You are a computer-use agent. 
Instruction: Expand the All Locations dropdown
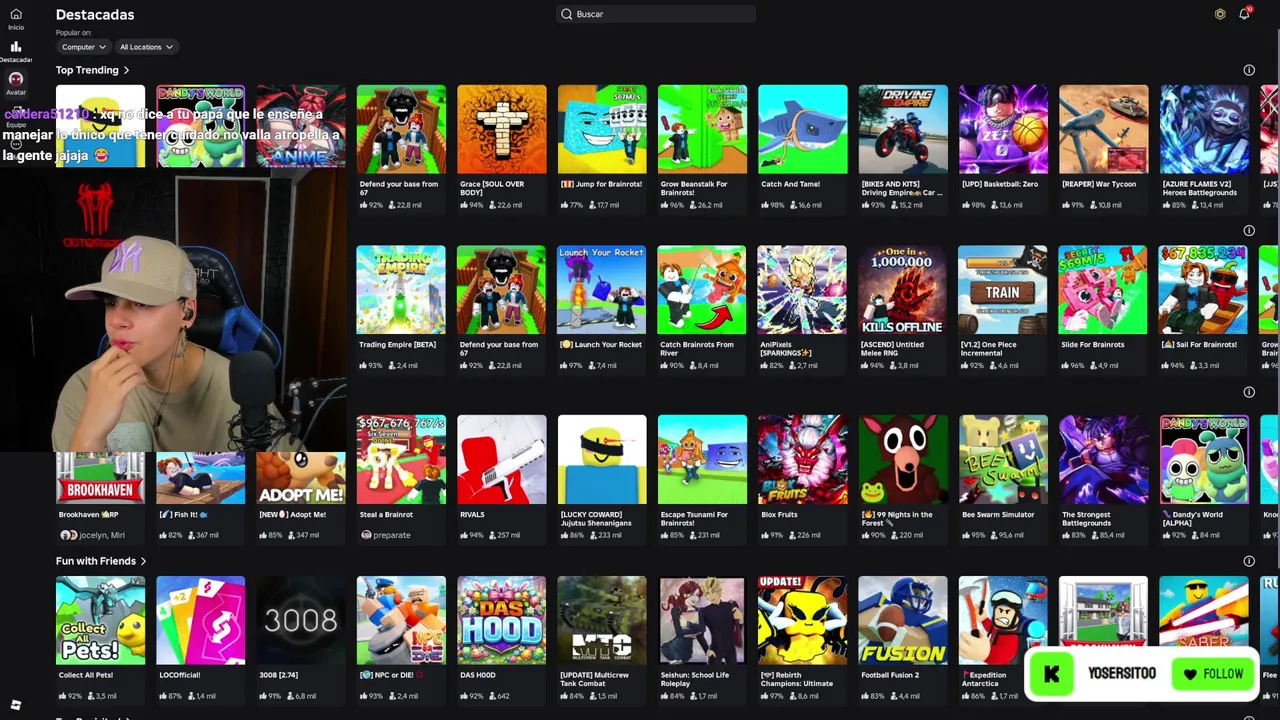(x=146, y=47)
